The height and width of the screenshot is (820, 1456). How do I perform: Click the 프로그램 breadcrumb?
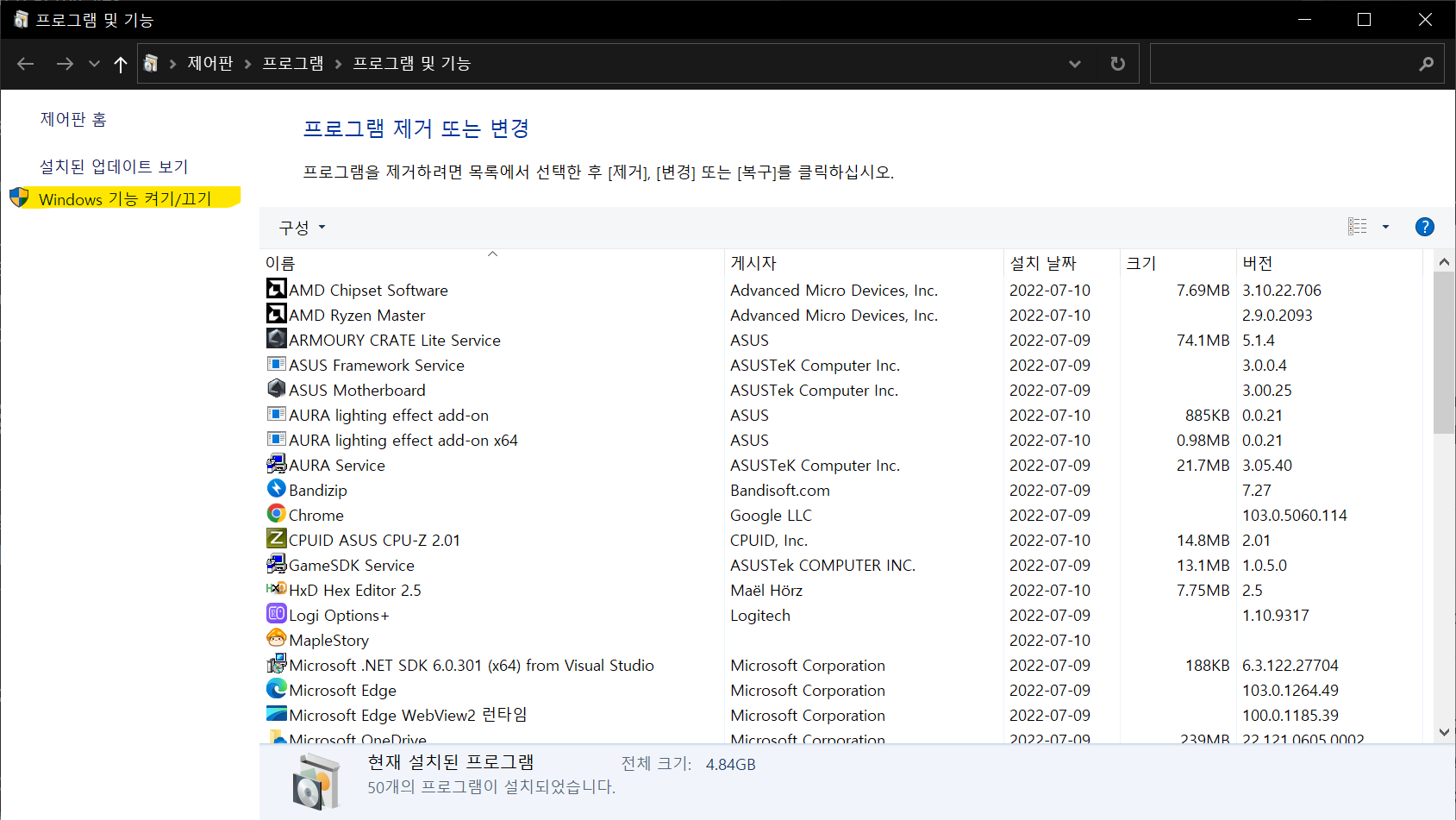pos(293,64)
